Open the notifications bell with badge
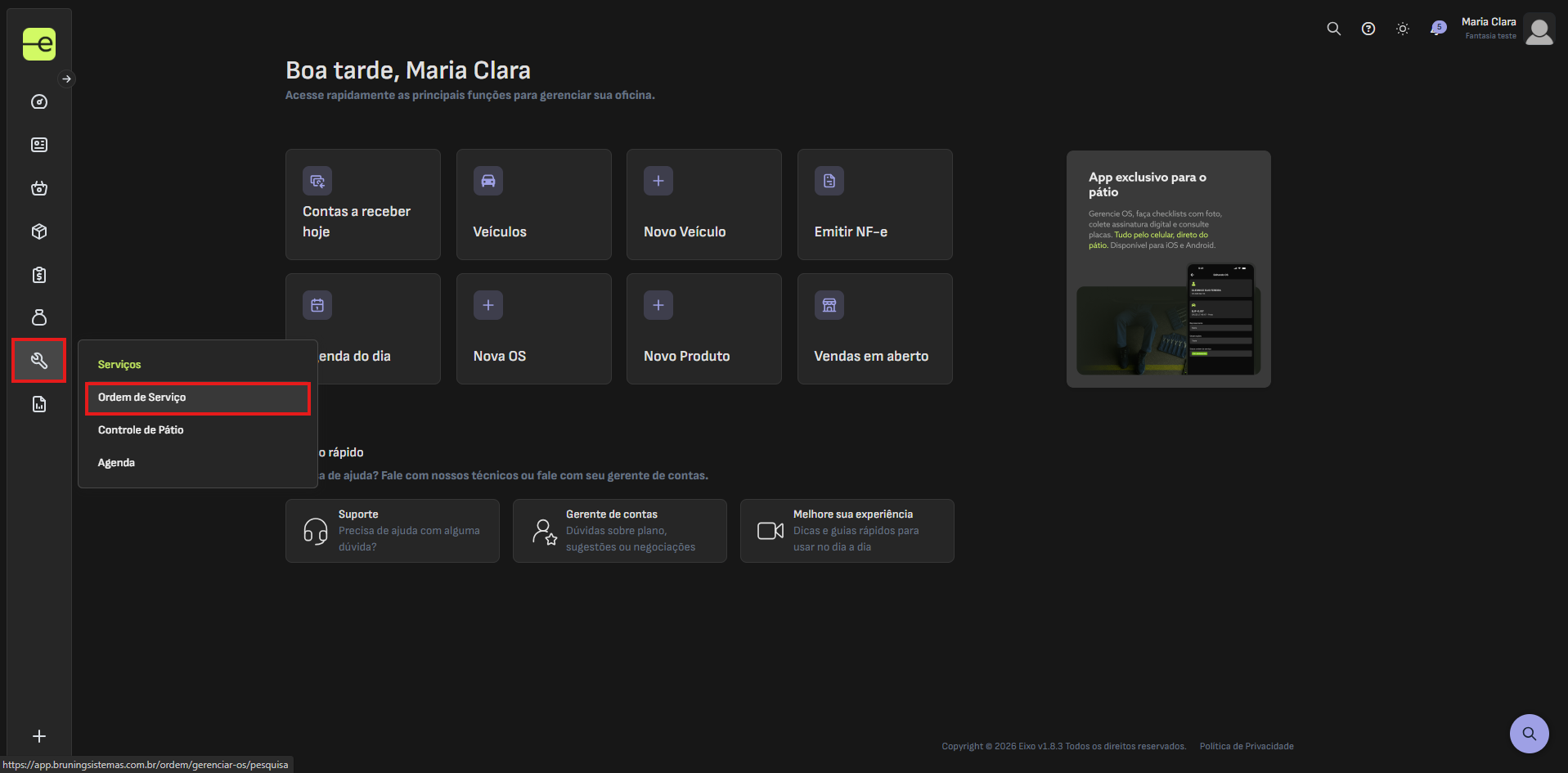Screen dimensions: 1568x773 tap(1437, 29)
